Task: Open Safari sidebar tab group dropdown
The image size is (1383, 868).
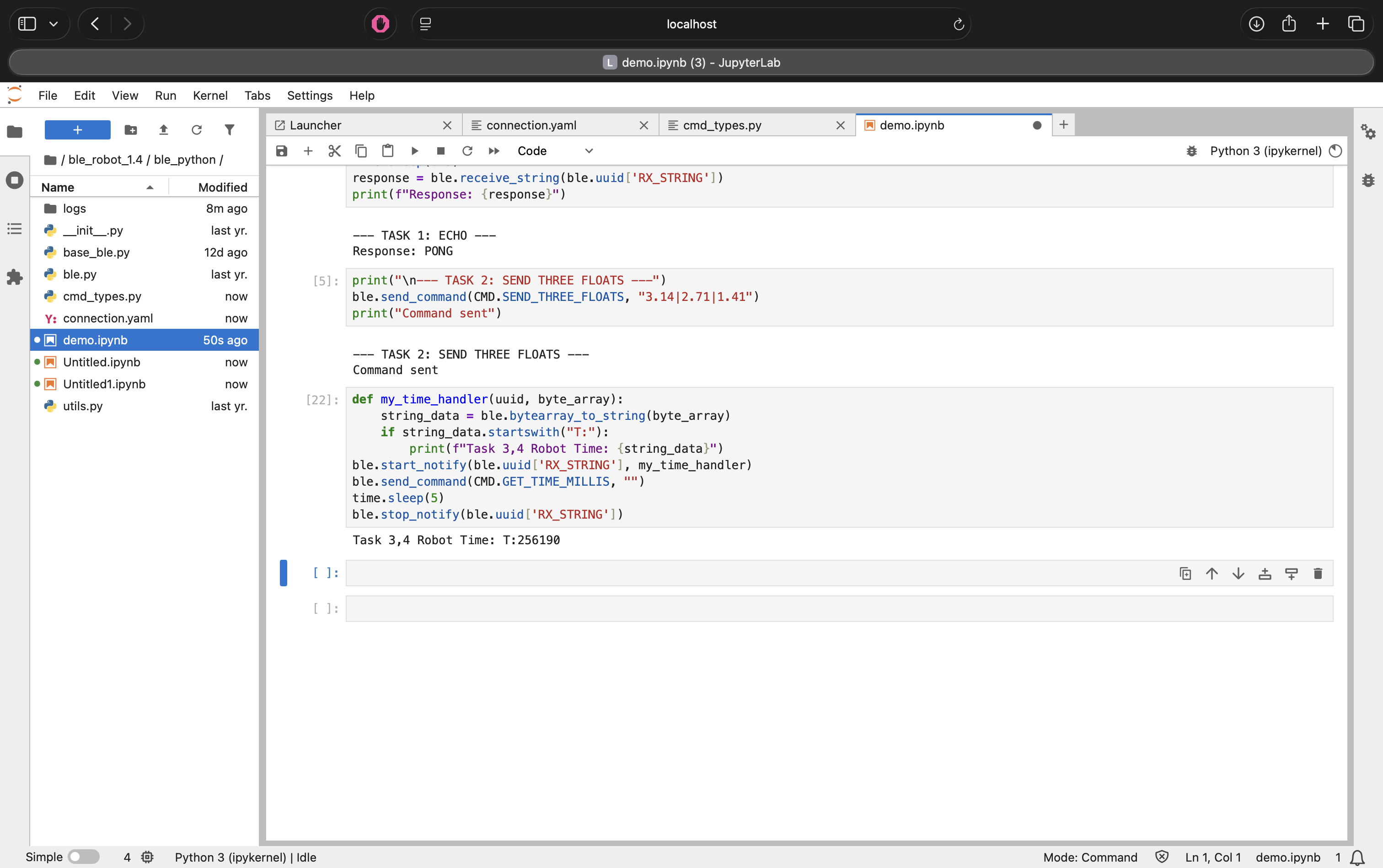Action: (54, 23)
